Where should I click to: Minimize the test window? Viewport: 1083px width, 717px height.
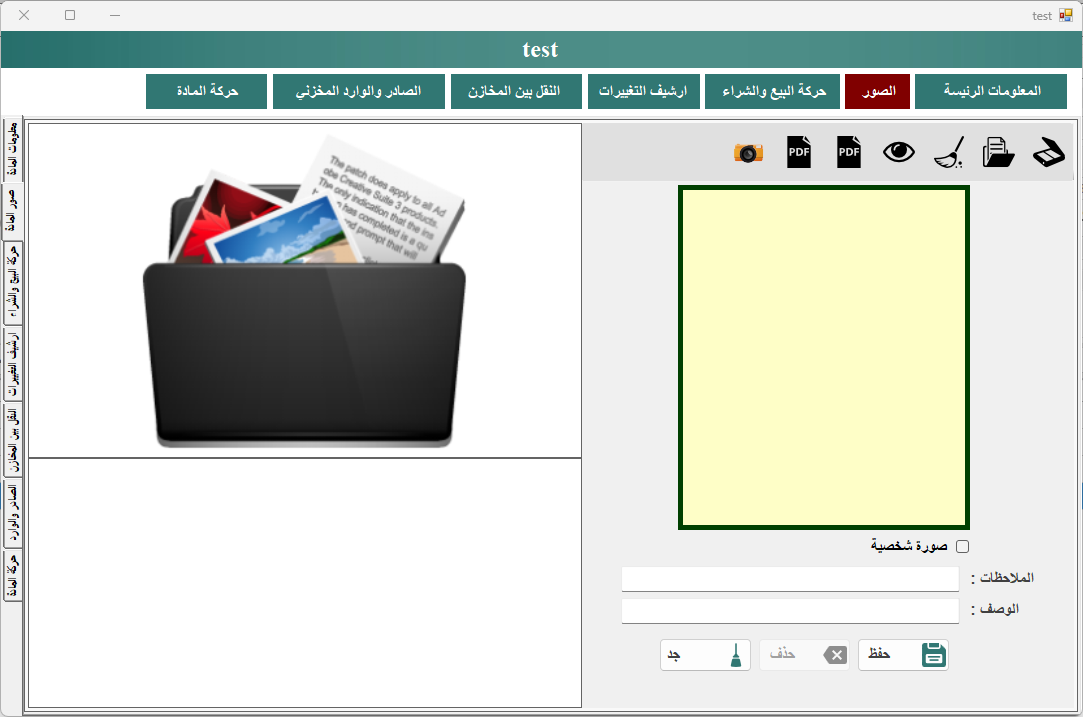click(115, 15)
